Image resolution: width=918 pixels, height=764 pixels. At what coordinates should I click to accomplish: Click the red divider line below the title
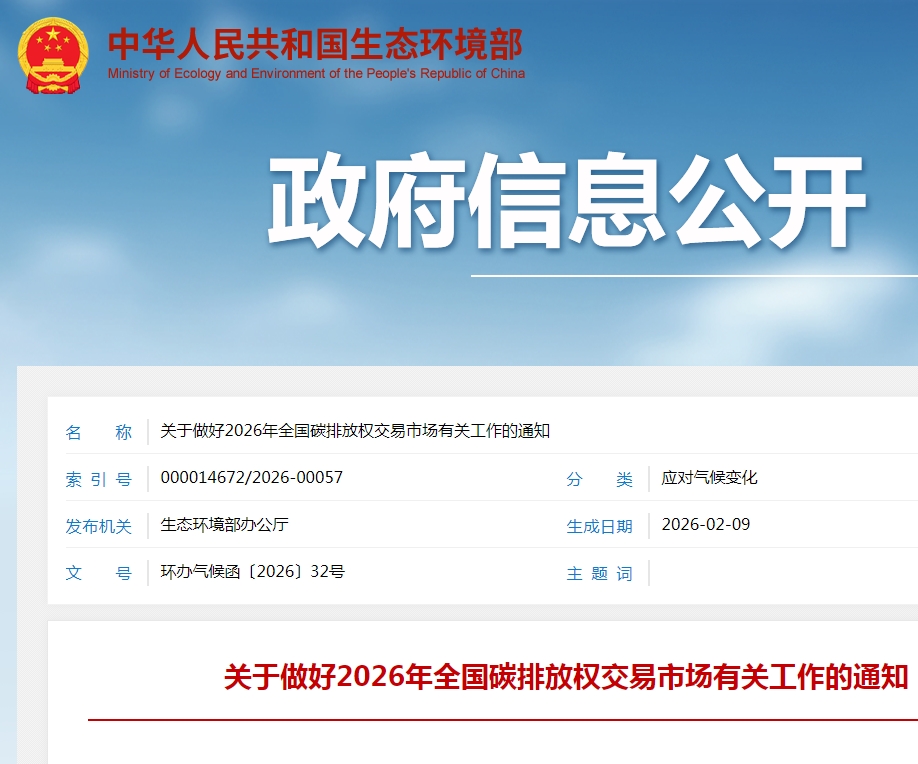pos(502,719)
